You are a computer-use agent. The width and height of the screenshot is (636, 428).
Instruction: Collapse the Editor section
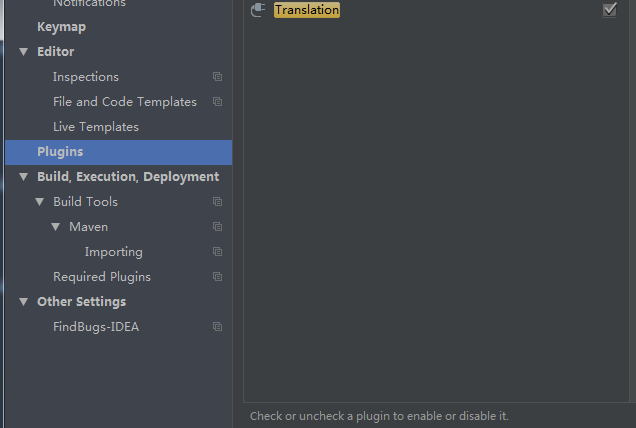(x=24, y=52)
